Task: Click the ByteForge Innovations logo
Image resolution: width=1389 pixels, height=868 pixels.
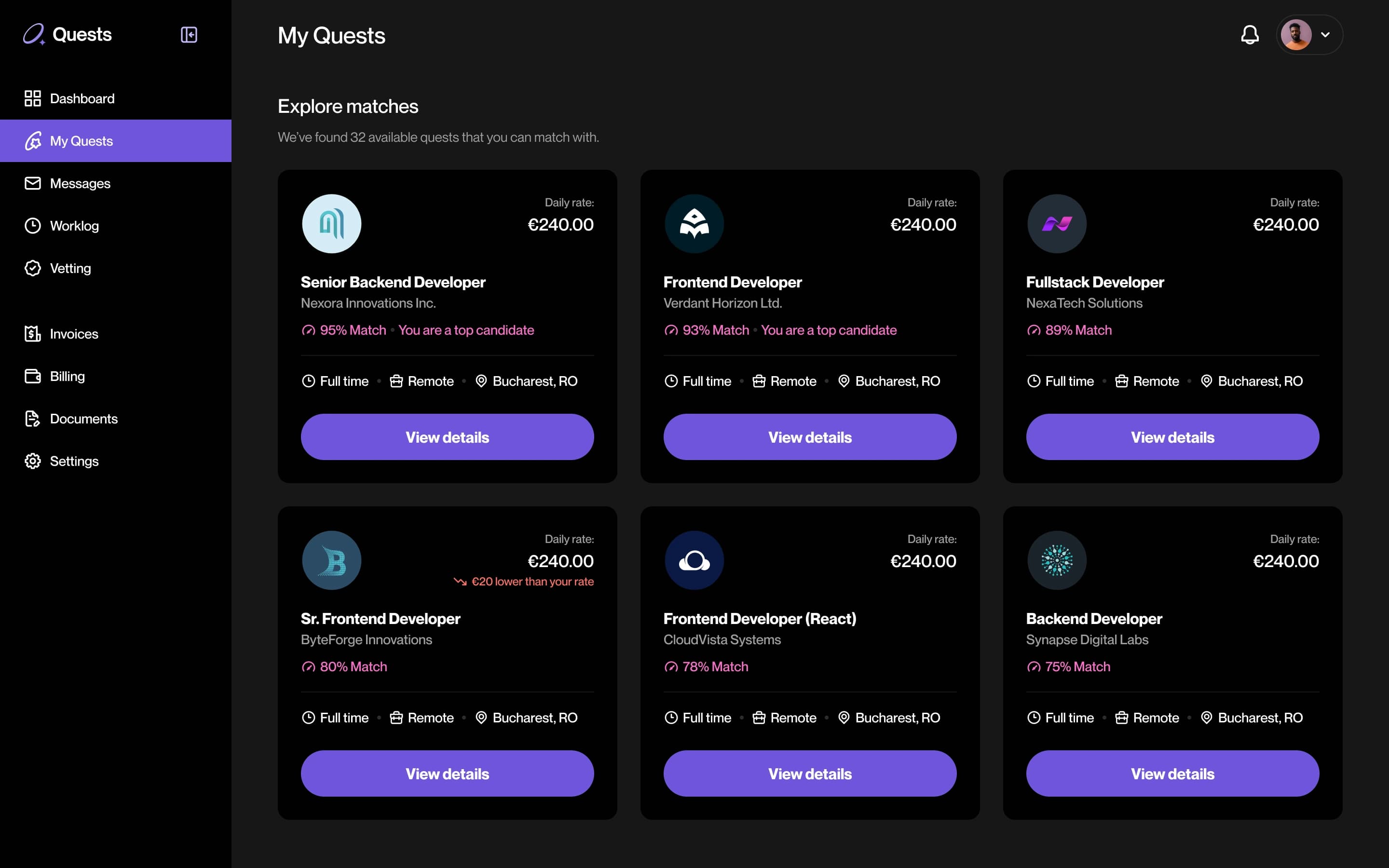Action: tap(332, 560)
